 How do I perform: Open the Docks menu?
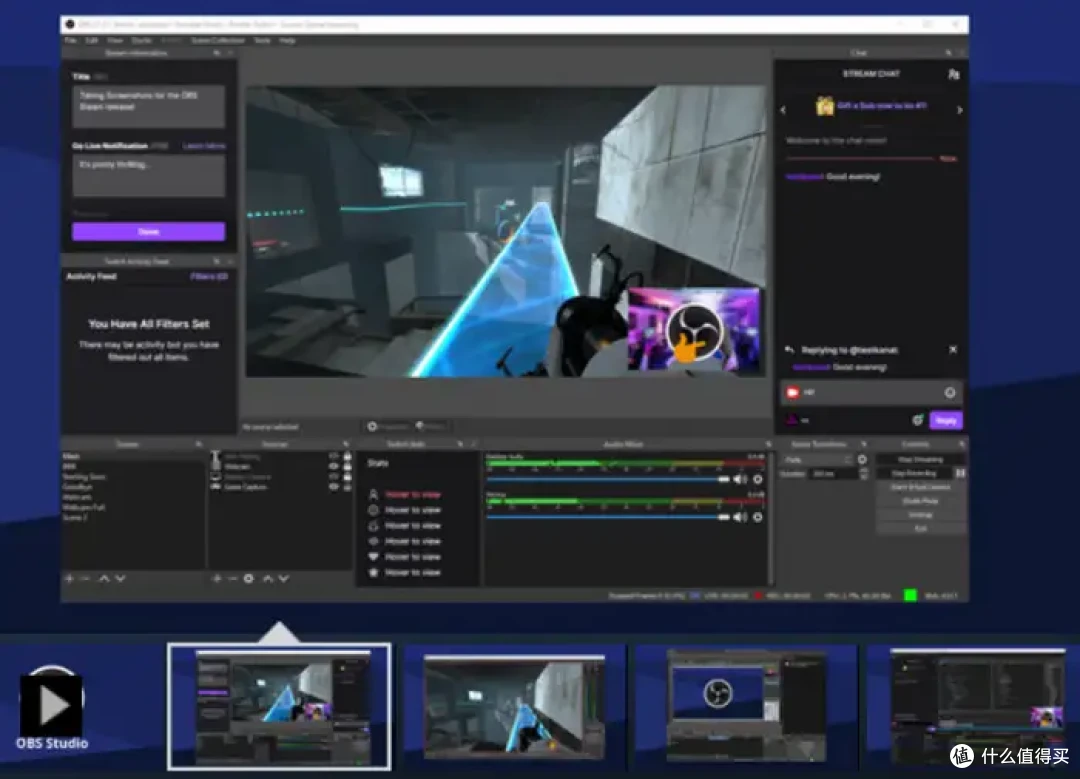click(x=141, y=41)
